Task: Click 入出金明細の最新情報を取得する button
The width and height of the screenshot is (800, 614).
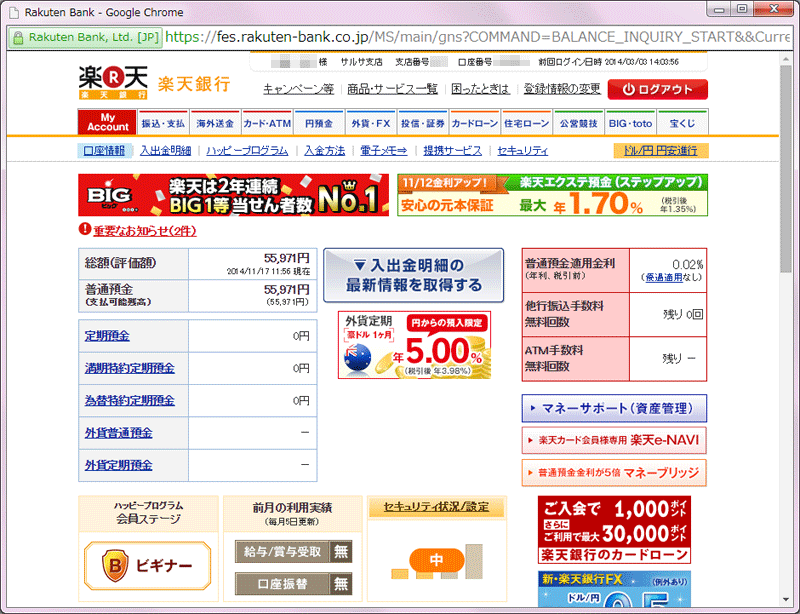Action: (x=414, y=275)
